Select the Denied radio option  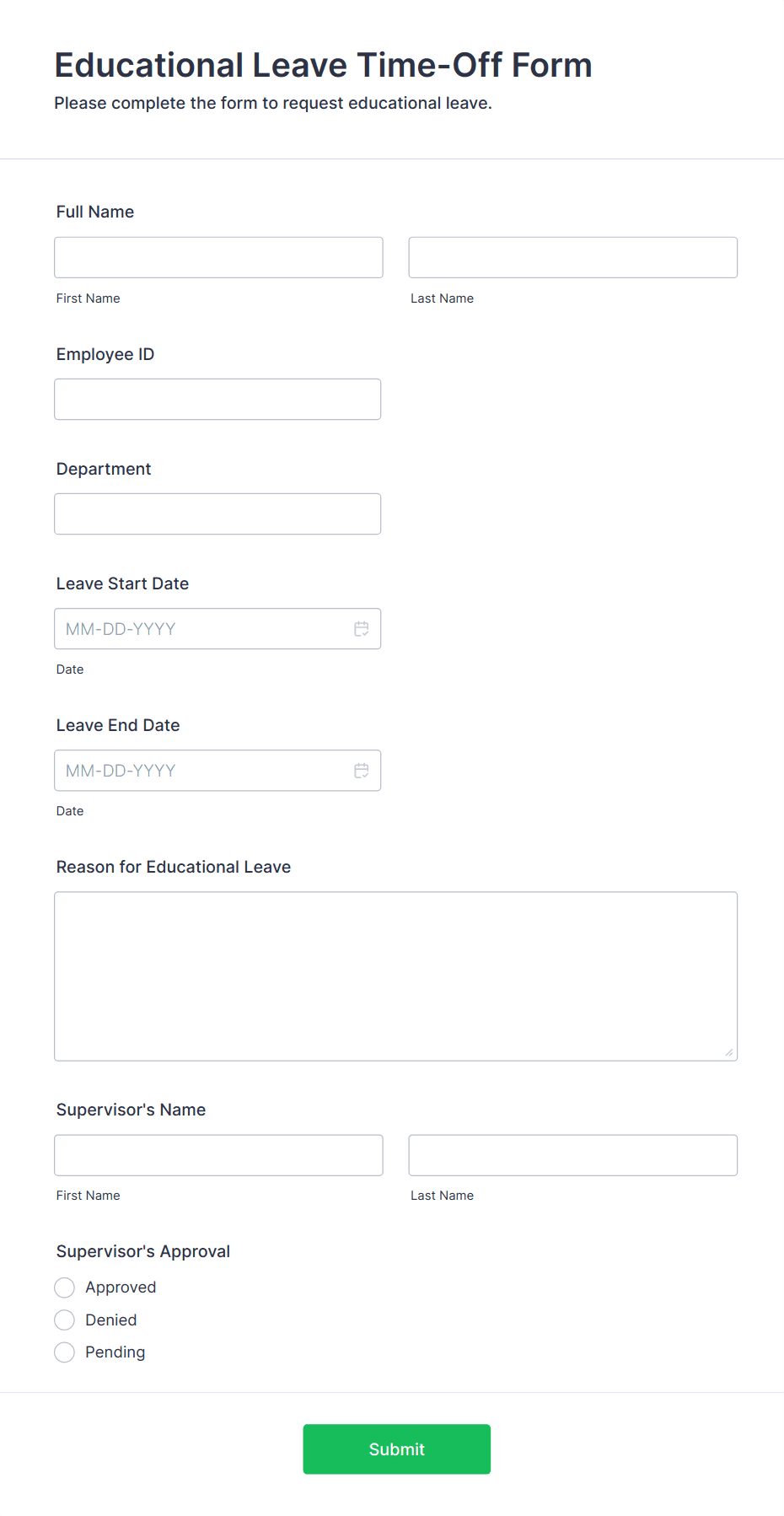65,1320
